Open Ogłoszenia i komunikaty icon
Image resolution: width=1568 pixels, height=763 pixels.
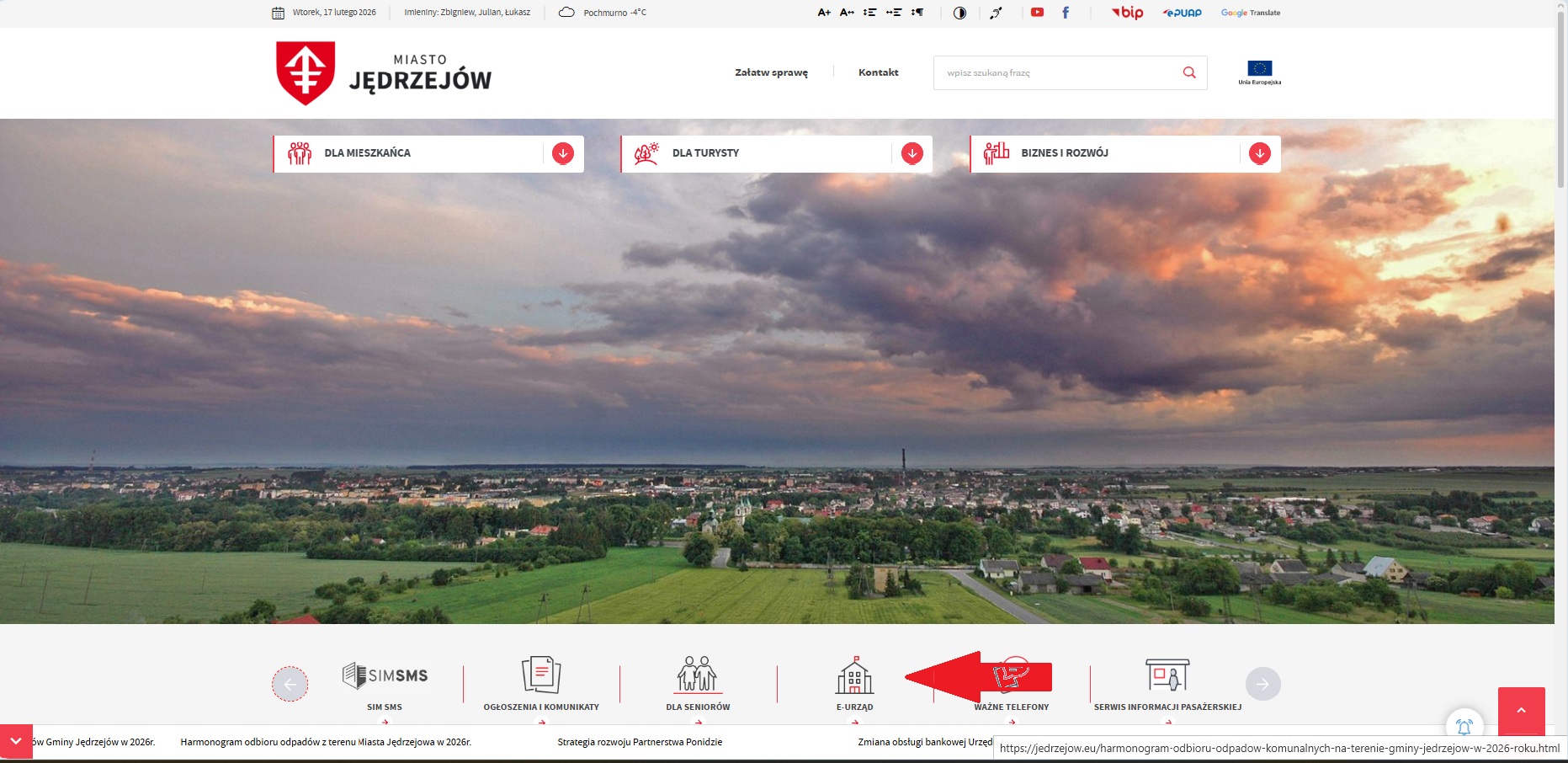(x=541, y=676)
